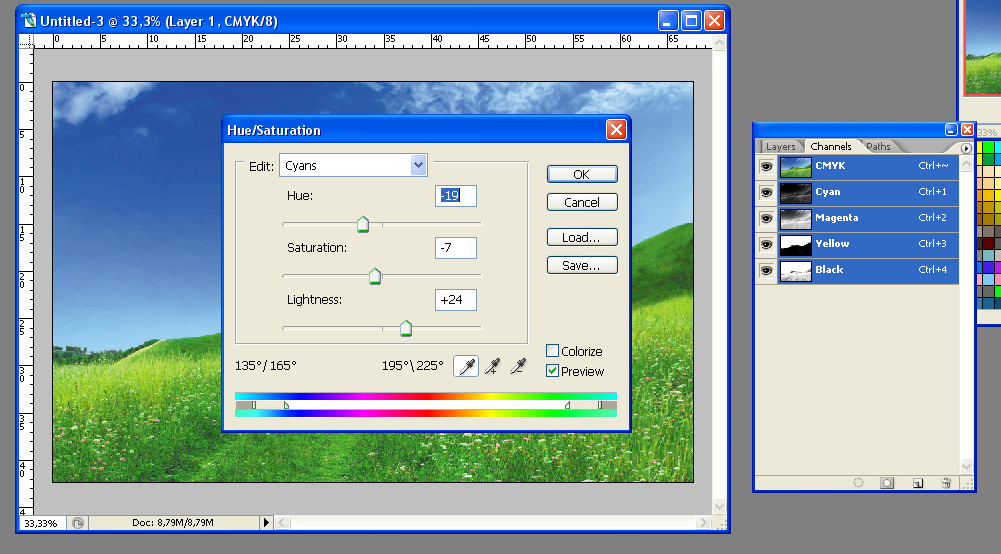
Task: Click Cancel in Hue/Saturation dialog
Action: coord(582,202)
